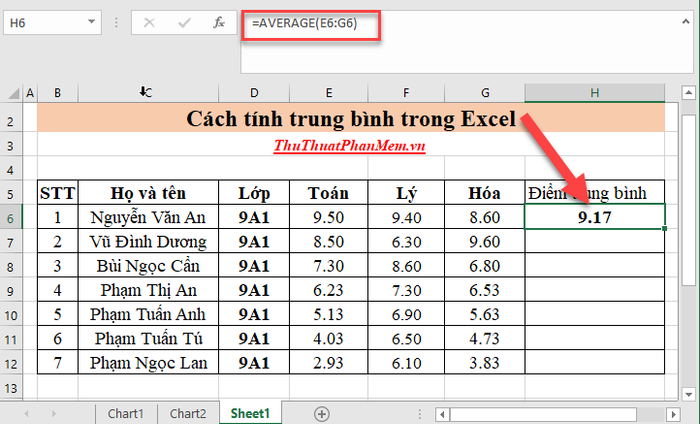This screenshot has height=424, width=700.
Task: Click Toán score 2.93
Action: pyautogui.click(x=329, y=362)
